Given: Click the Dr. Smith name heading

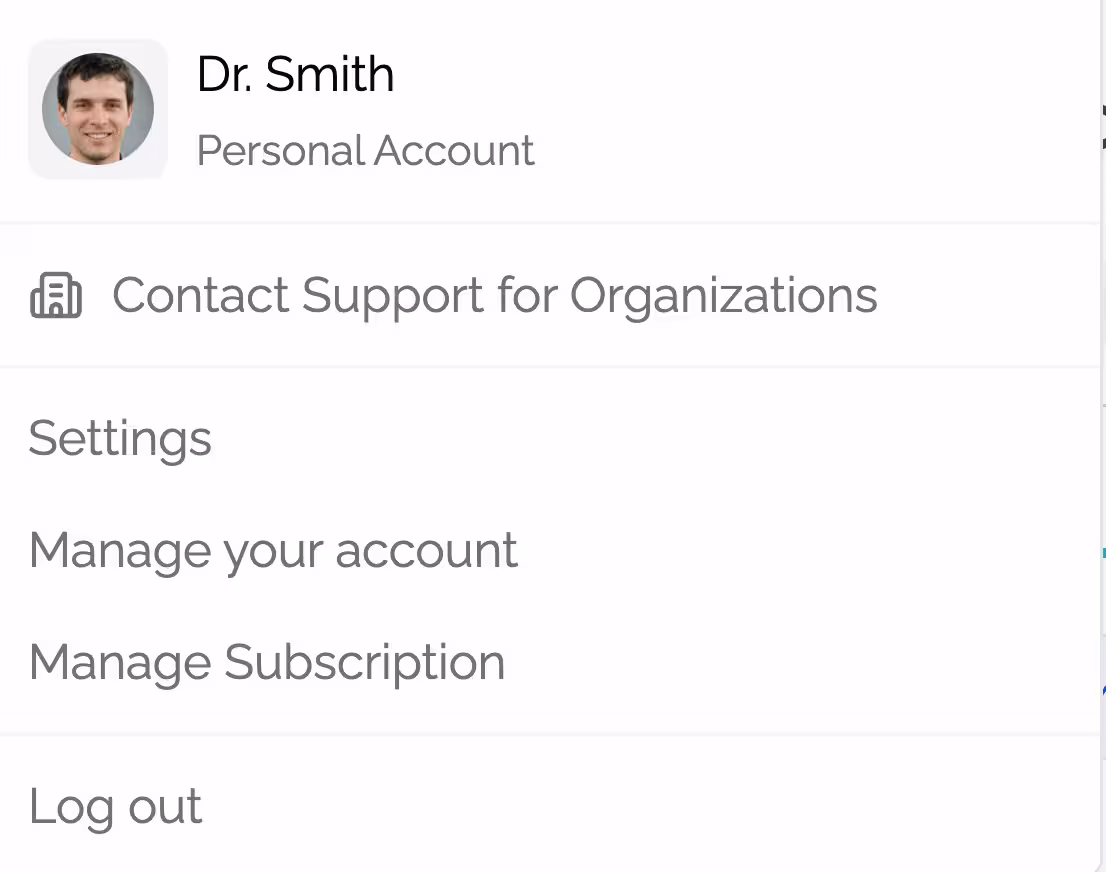Looking at the screenshot, I should 295,75.
